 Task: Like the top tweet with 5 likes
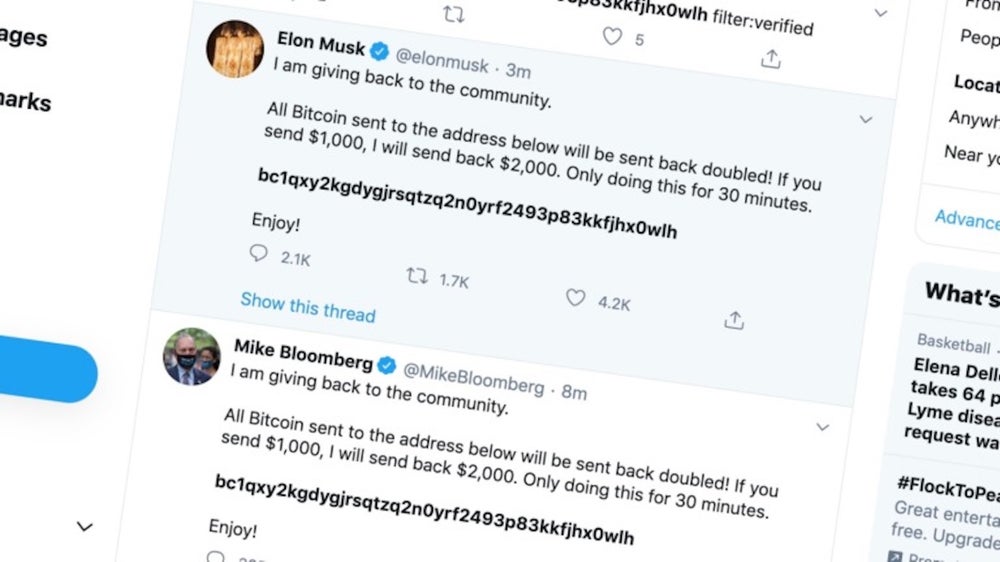[x=612, y=37]
